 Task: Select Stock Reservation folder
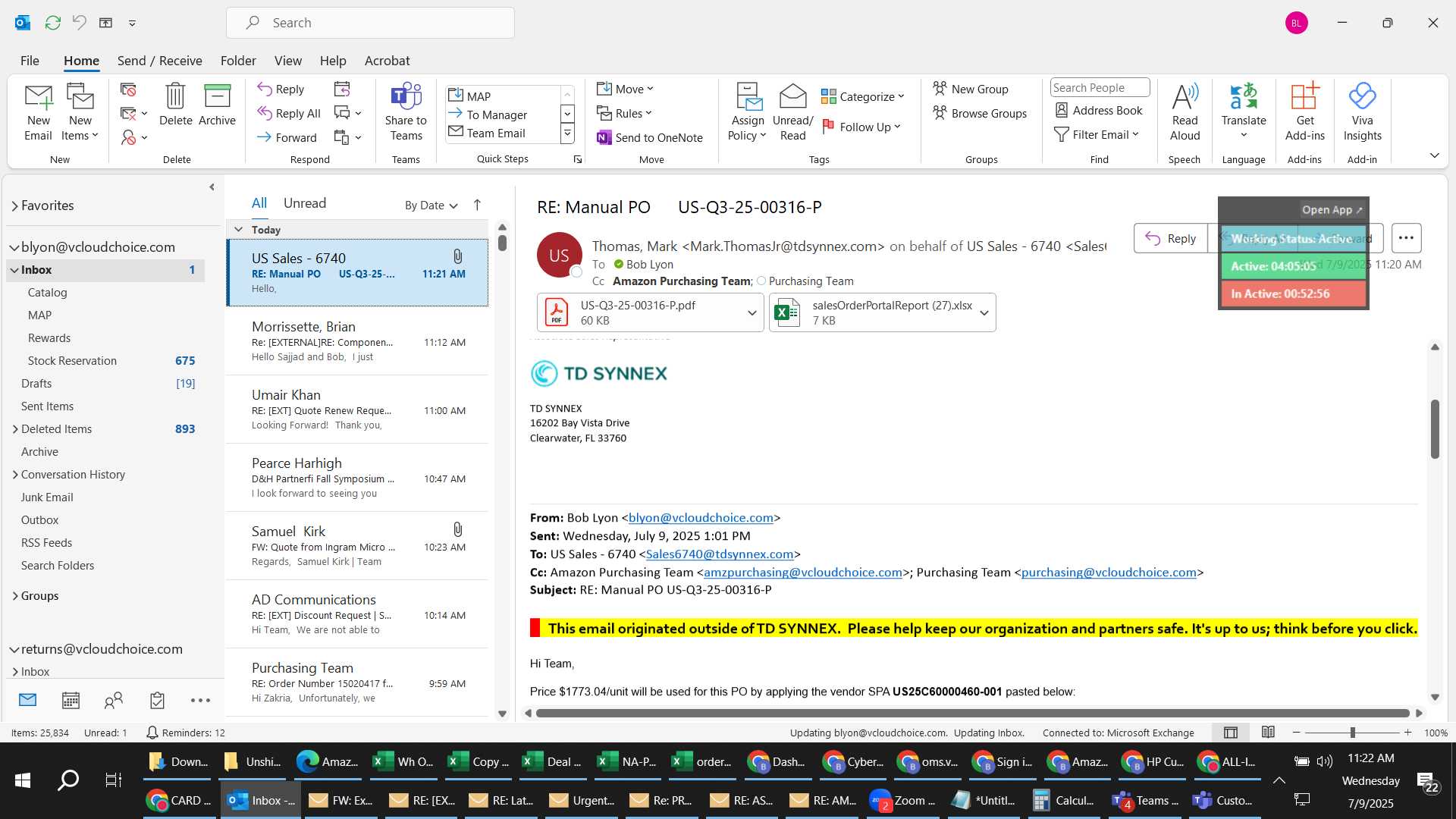[x=105, y=361]
